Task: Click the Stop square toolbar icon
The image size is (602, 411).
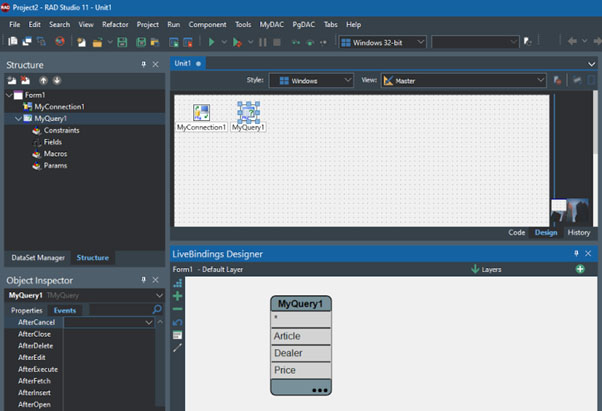Action: click(276, 42)
